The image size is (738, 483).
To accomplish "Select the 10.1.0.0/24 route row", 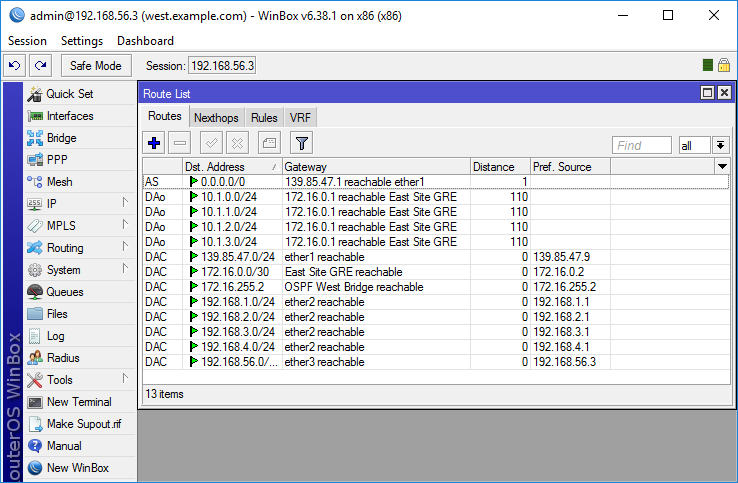I will 436,197.
